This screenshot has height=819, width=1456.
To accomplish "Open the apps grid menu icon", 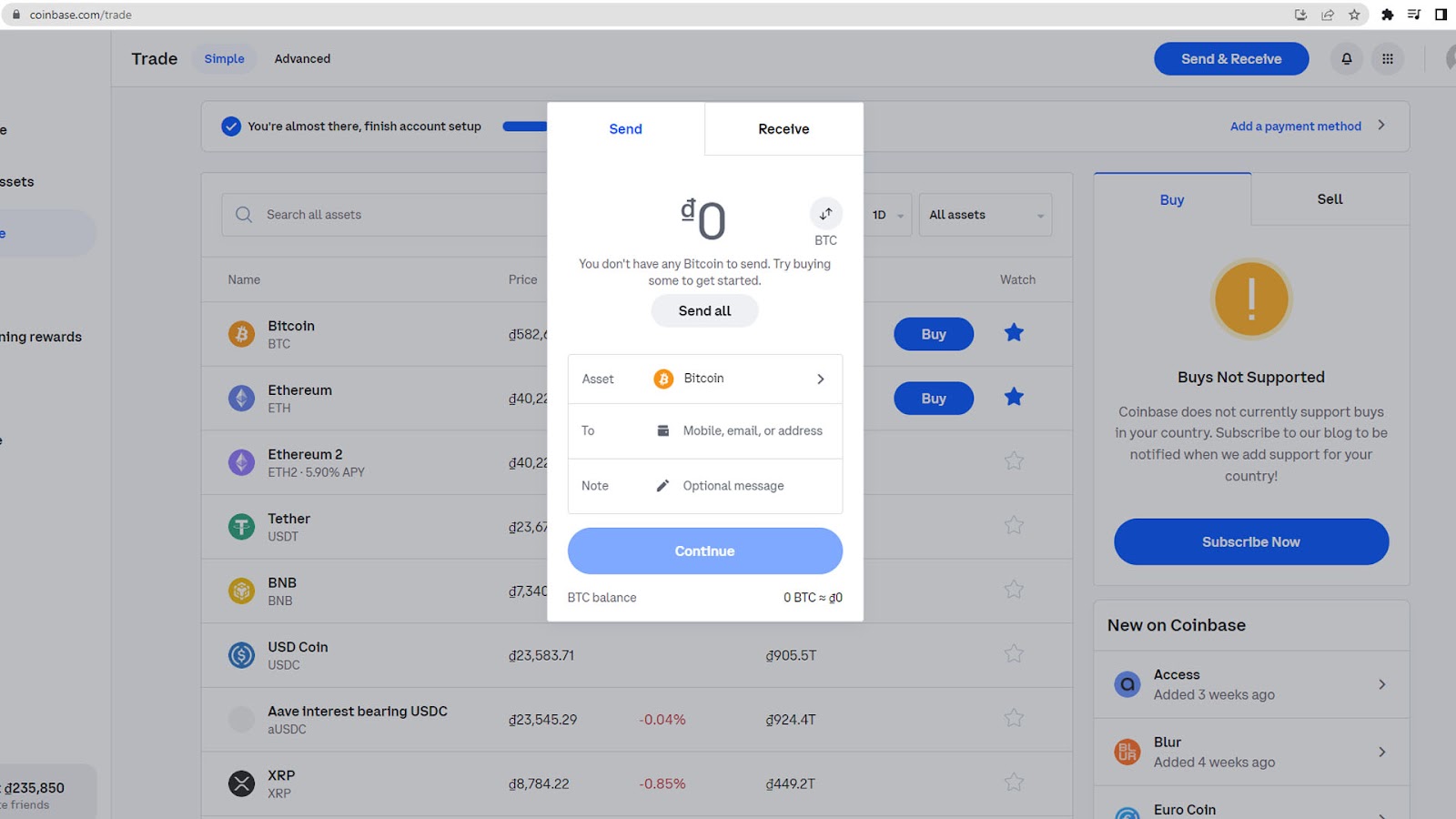I will point(1388,59).
